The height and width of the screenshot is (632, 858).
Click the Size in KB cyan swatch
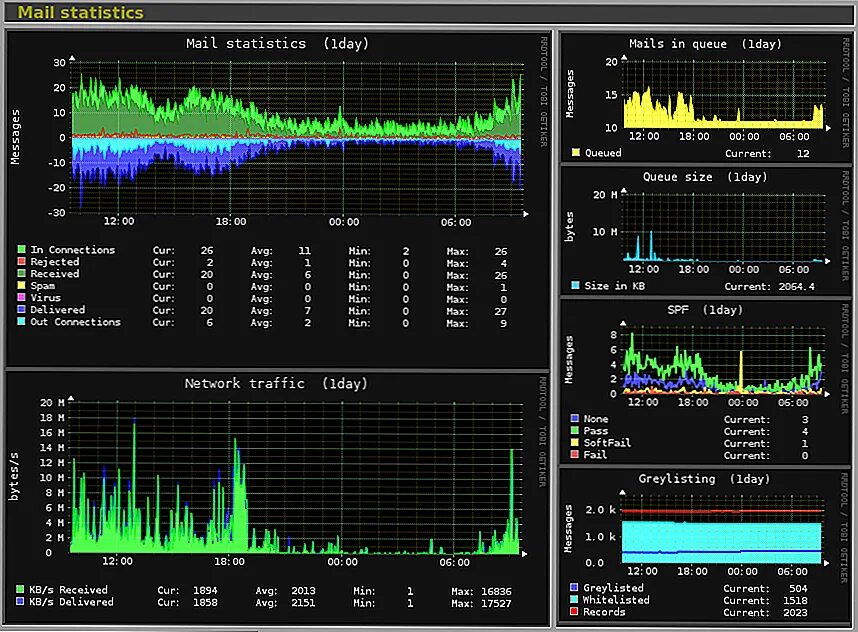point(575,286)
